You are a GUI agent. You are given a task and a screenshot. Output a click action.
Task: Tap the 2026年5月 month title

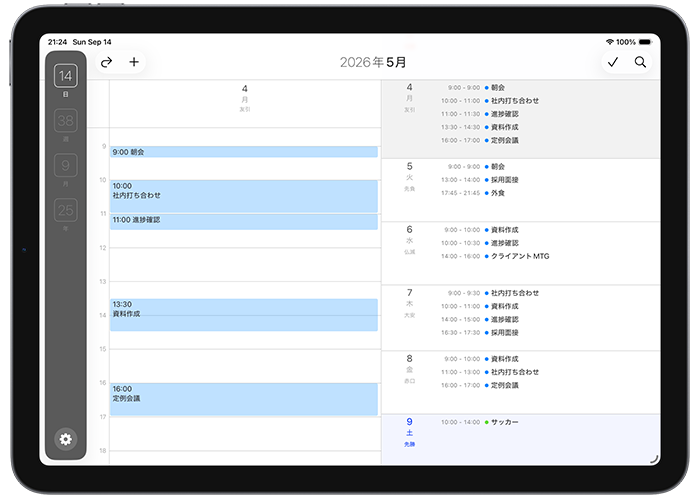click(373, 62)
